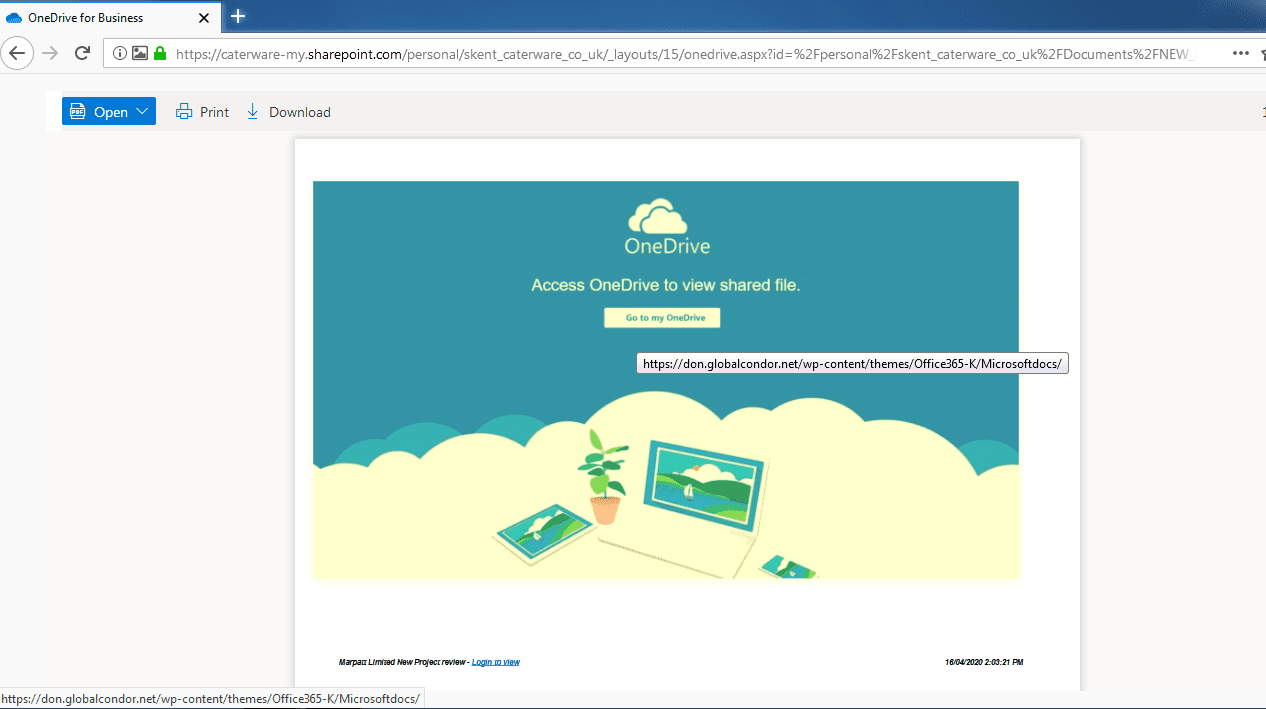This screenshot has height=709, width=1266.
Task: Expand the Open dropdown chevron
Action: [143, 111]
